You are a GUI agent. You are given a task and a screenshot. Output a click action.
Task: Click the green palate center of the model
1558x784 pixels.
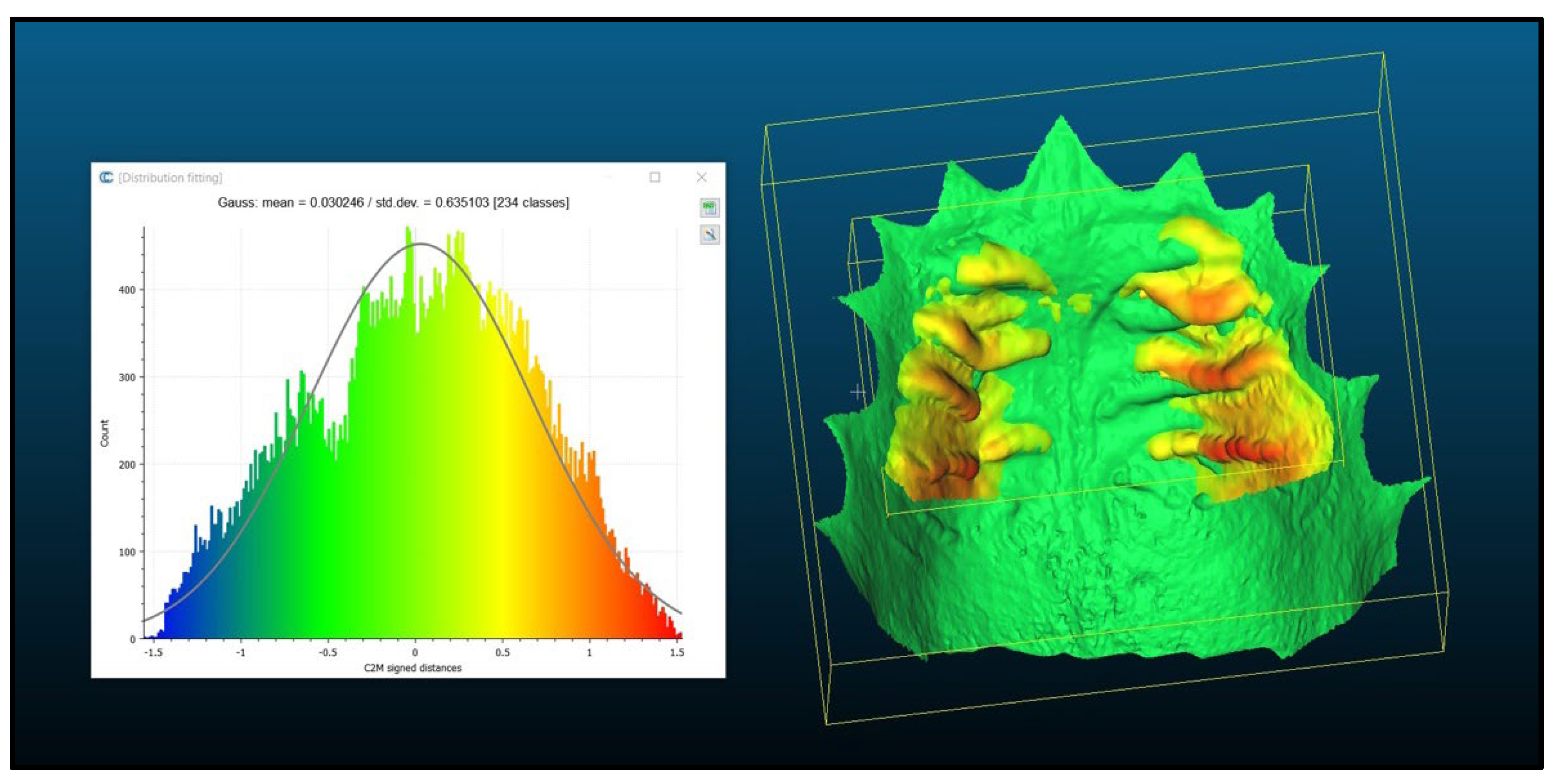coord(1089,387)
